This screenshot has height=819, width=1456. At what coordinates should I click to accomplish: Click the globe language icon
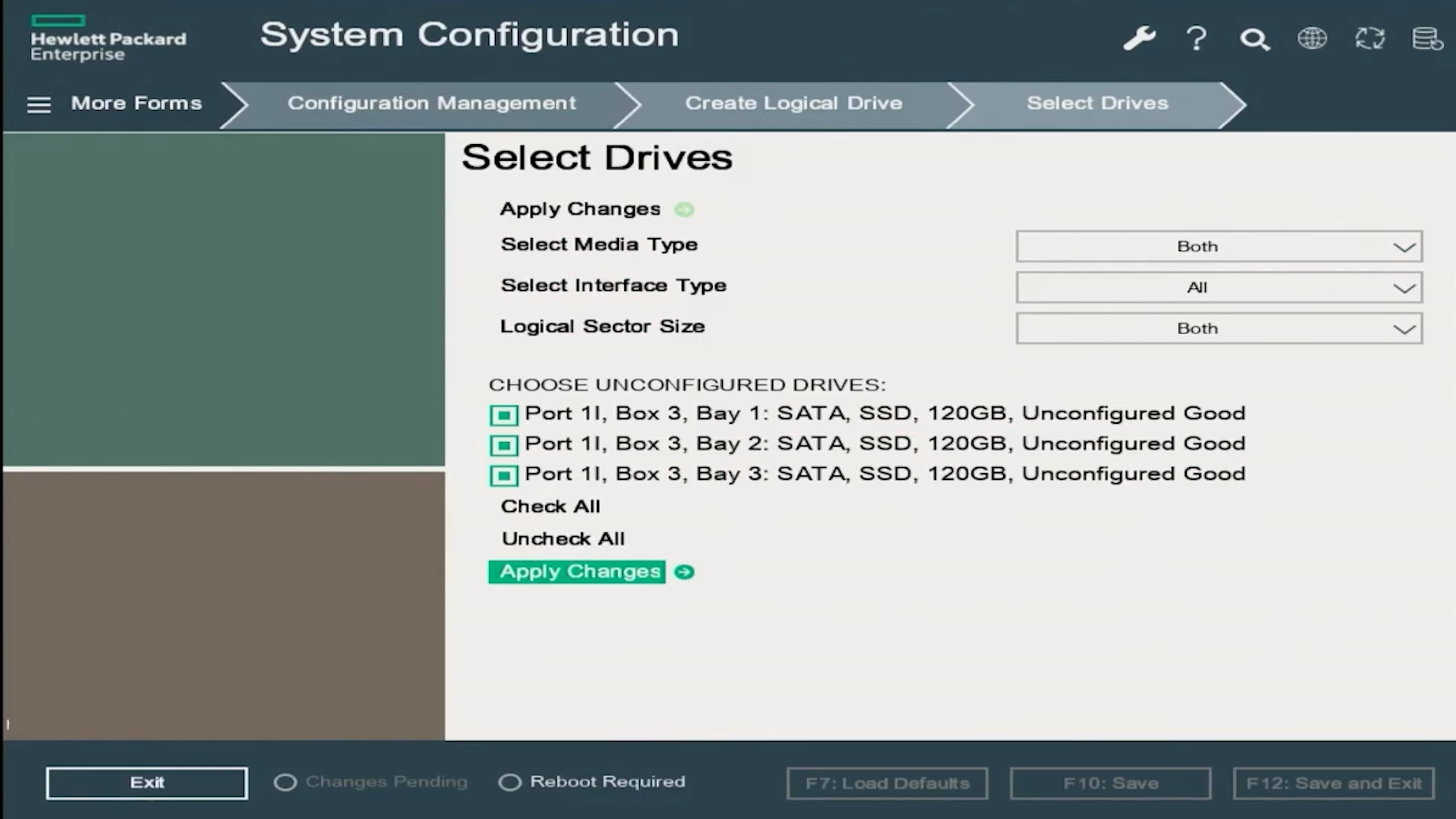pyautogui.click(x=1312, y=38)
